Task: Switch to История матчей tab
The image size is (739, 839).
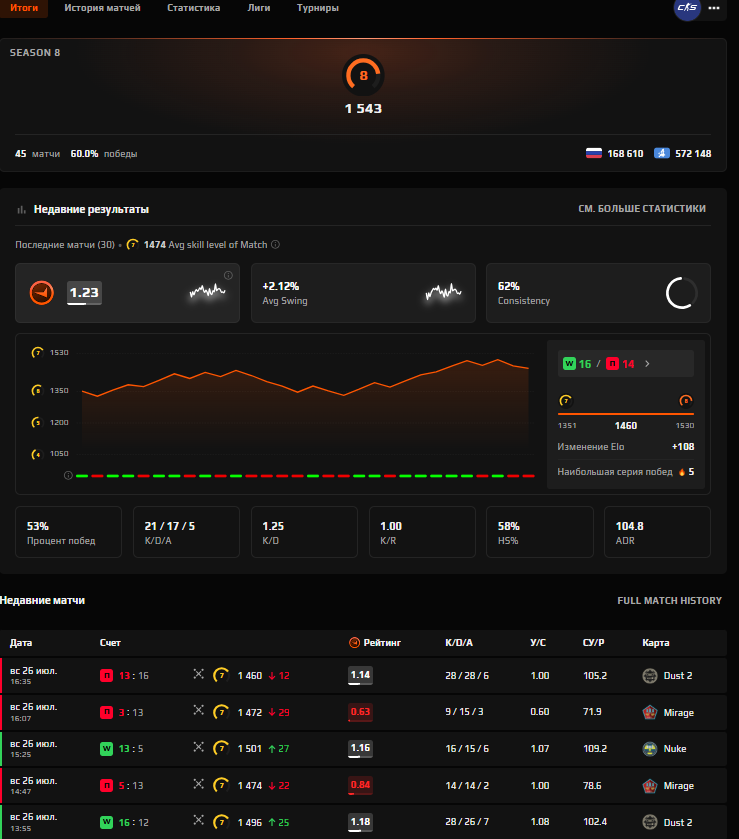Action: pyautogui.click(x=102, y=8)
